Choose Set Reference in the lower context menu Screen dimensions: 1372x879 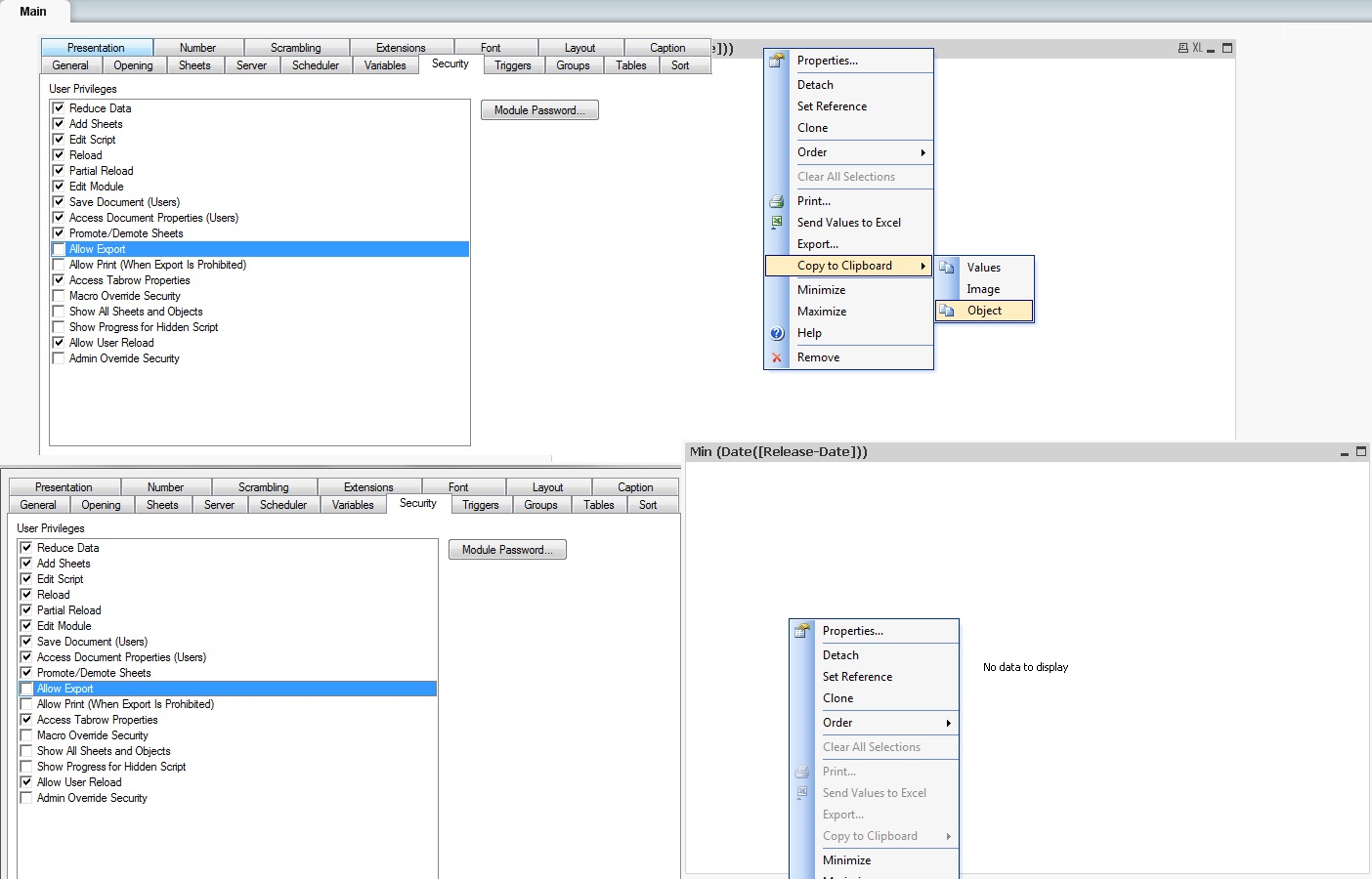874,677
